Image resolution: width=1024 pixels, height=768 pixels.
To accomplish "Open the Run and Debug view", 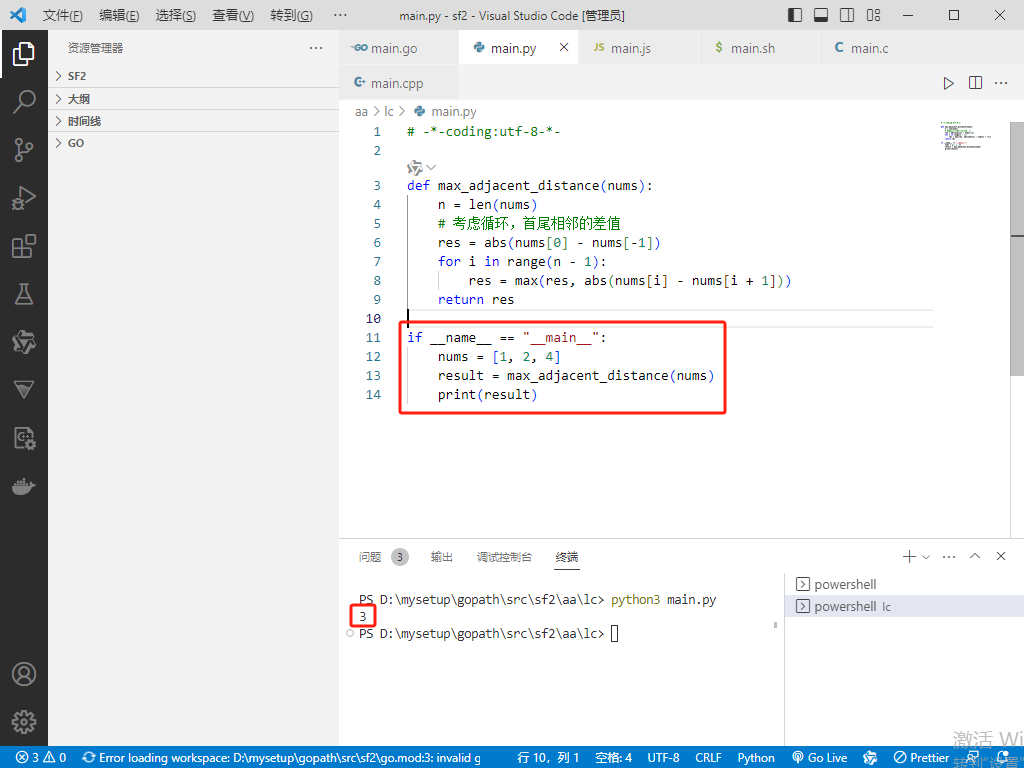I will tap(24, 198).
